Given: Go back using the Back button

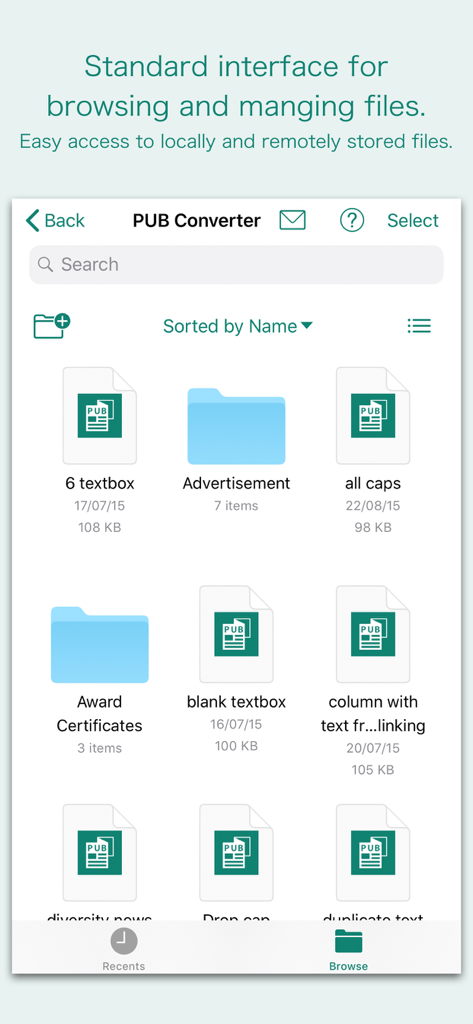Looking at the screenshot, I should pos(56,221).
